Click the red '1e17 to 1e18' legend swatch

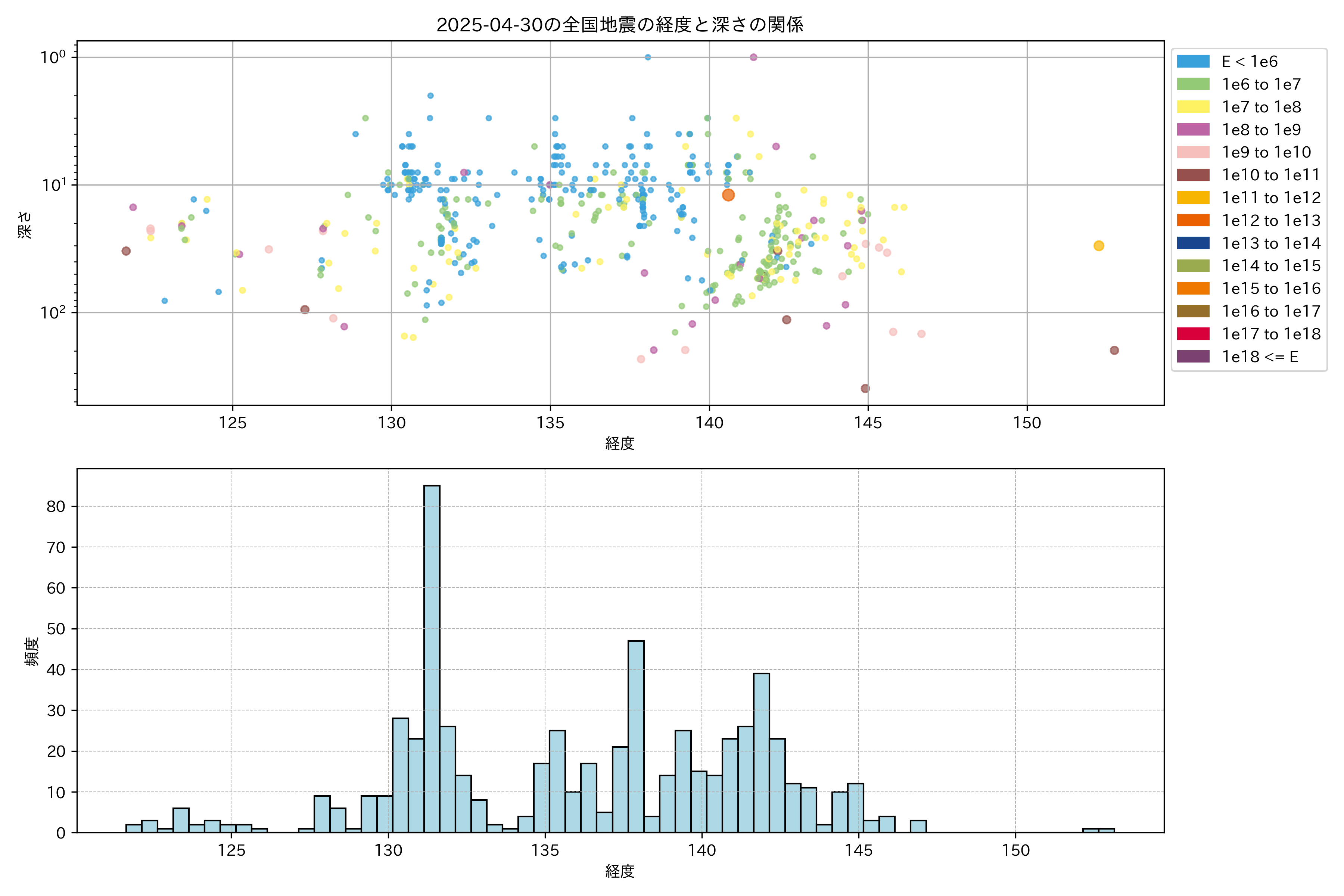[x=1192, y=334]
